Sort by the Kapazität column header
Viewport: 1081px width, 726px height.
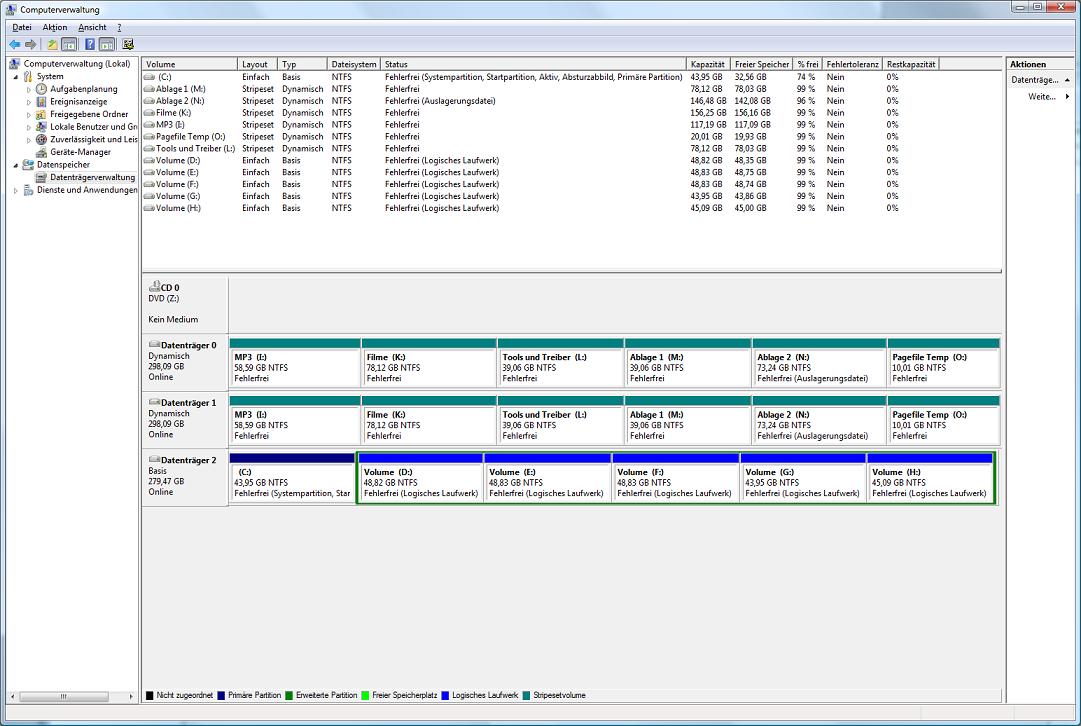pos(708,64)
